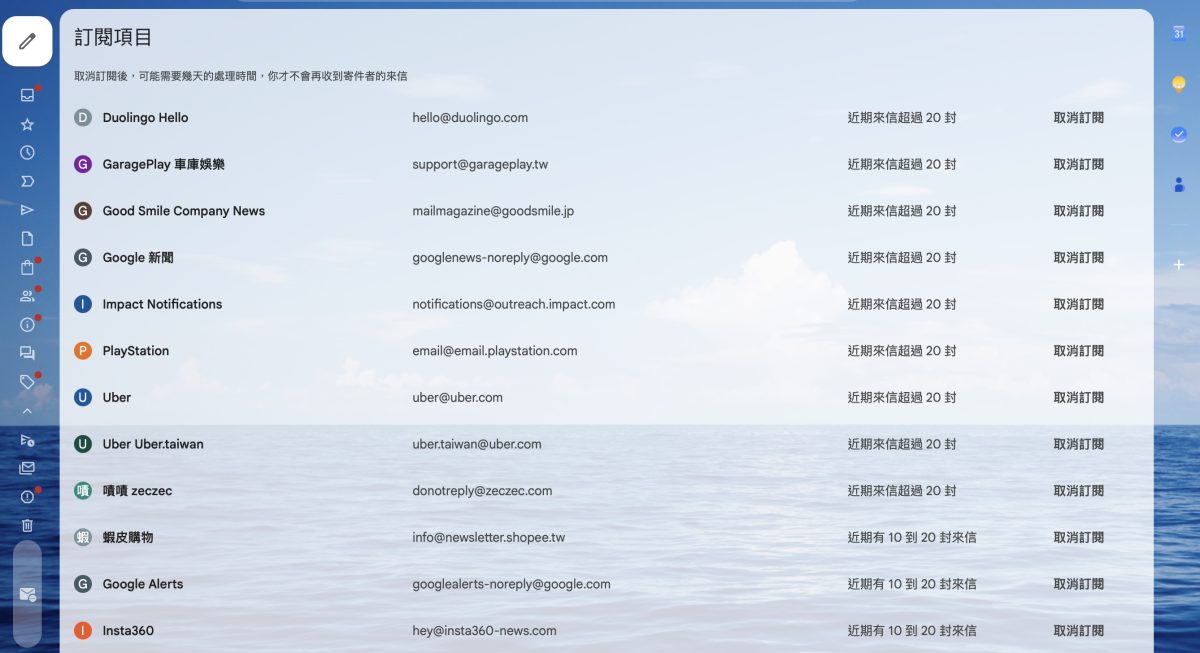
Task: Unsubscribe from 蝦皮購物 newsletter
Action: (x=1078, y=537)
